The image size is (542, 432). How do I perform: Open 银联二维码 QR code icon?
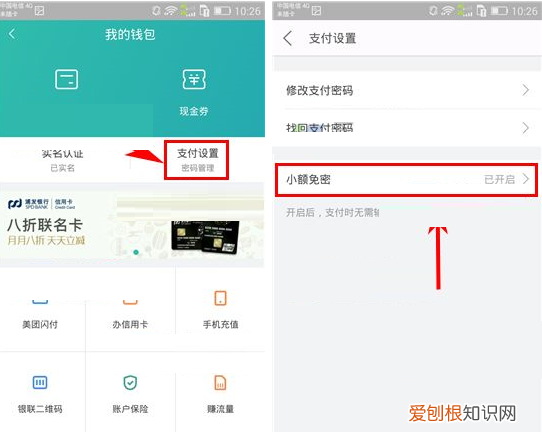[40, 383]
